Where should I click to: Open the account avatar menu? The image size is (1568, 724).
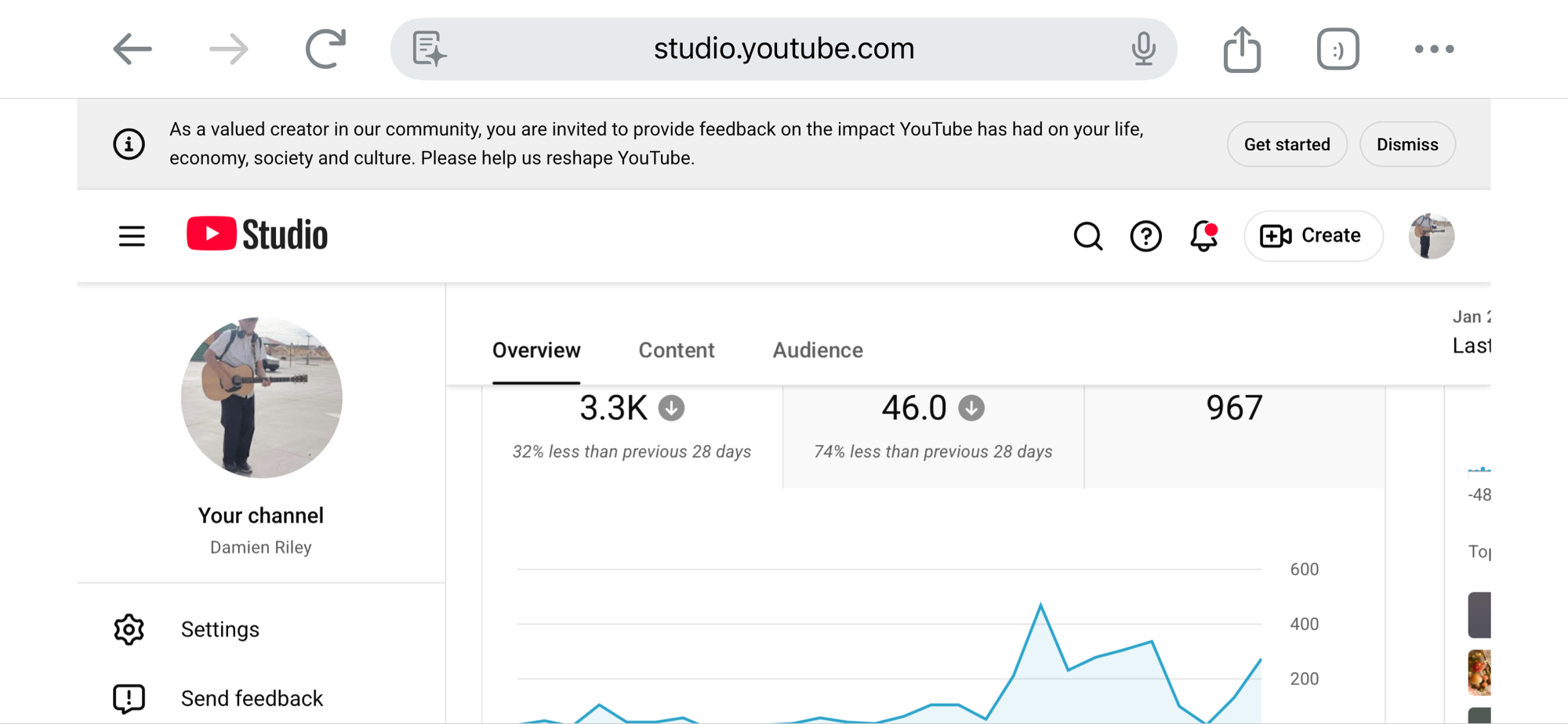tap(1431, 236)
